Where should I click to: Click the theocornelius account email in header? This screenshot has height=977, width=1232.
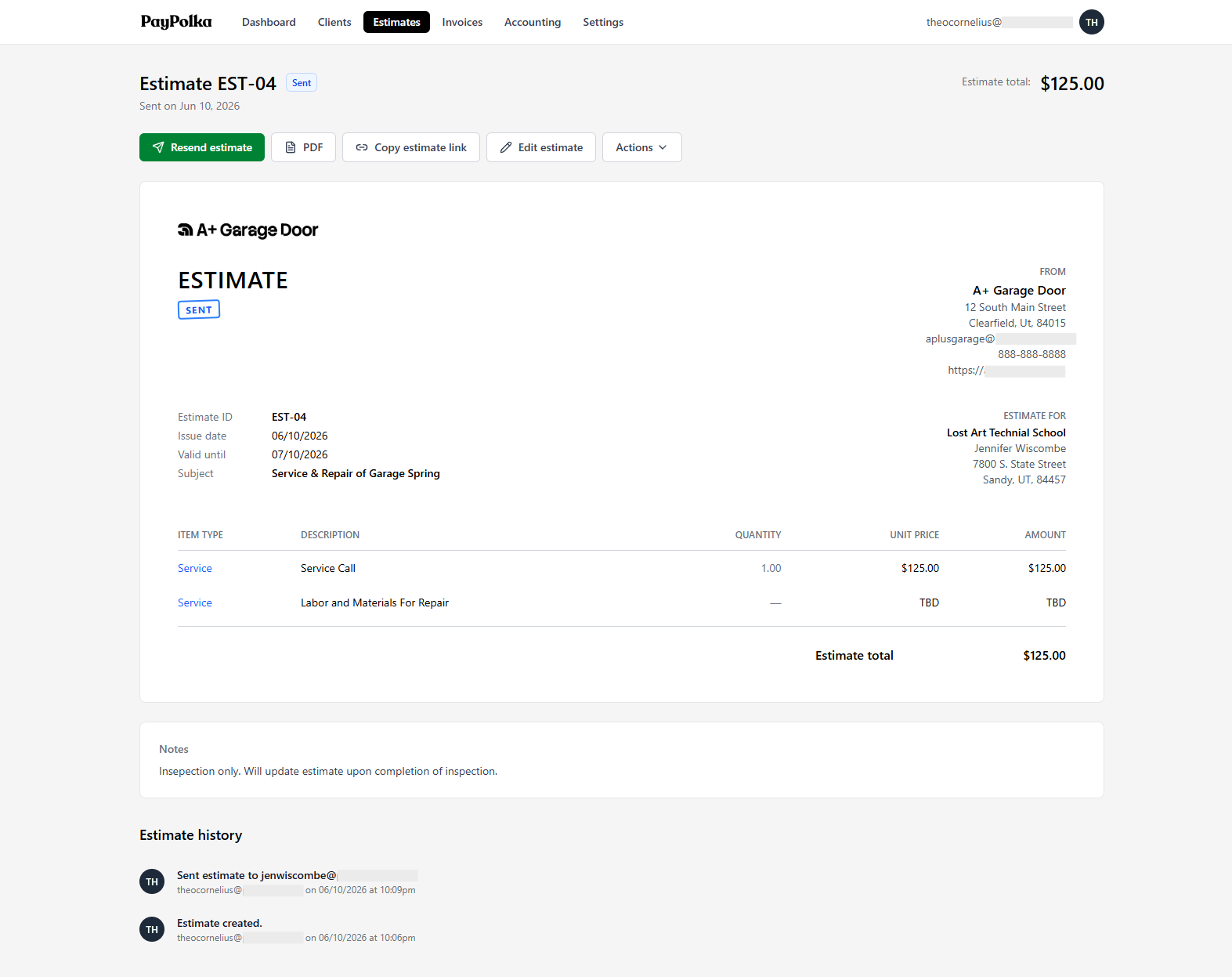click(x=999, y=22)
